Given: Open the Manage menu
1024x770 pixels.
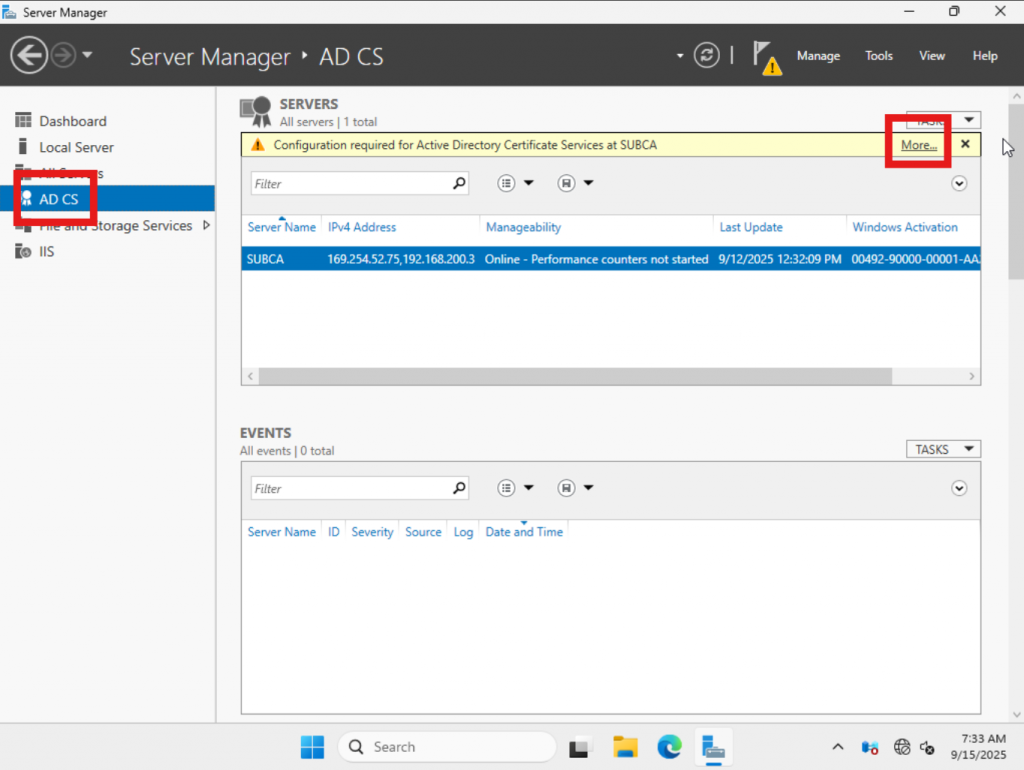Looking at the screenshot, I should point(818,56).
